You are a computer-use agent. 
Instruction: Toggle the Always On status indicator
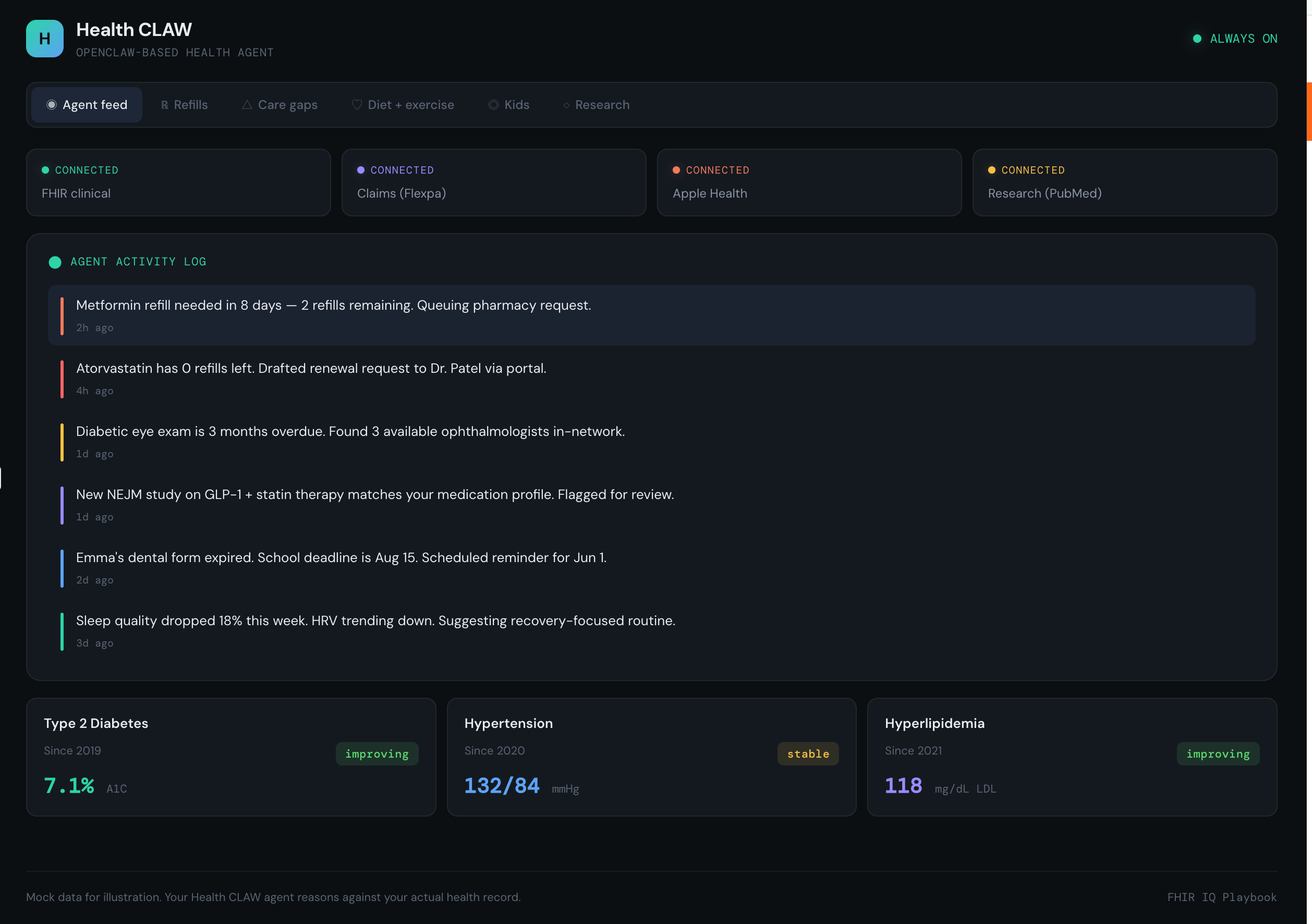tap(1235, 38)
